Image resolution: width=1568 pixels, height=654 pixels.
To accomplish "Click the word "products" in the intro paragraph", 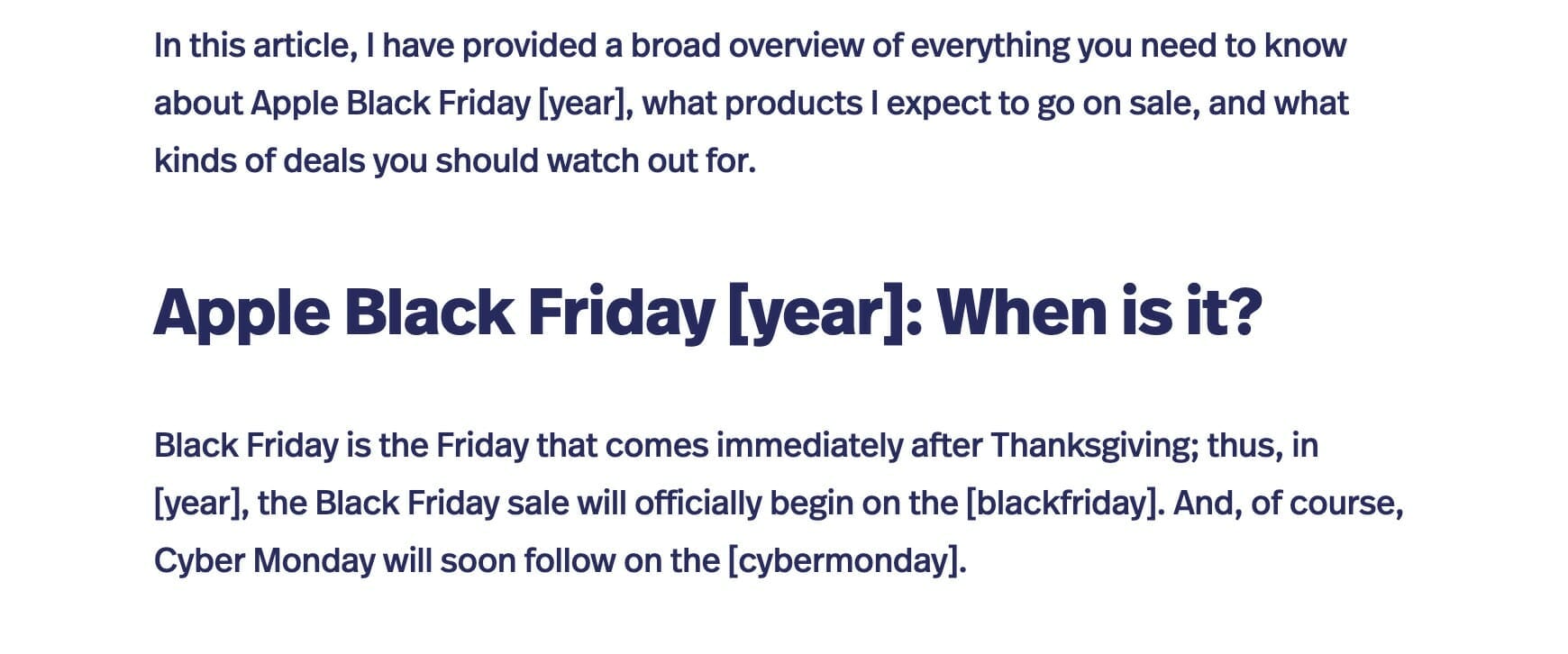I will (x=793, y=104).
